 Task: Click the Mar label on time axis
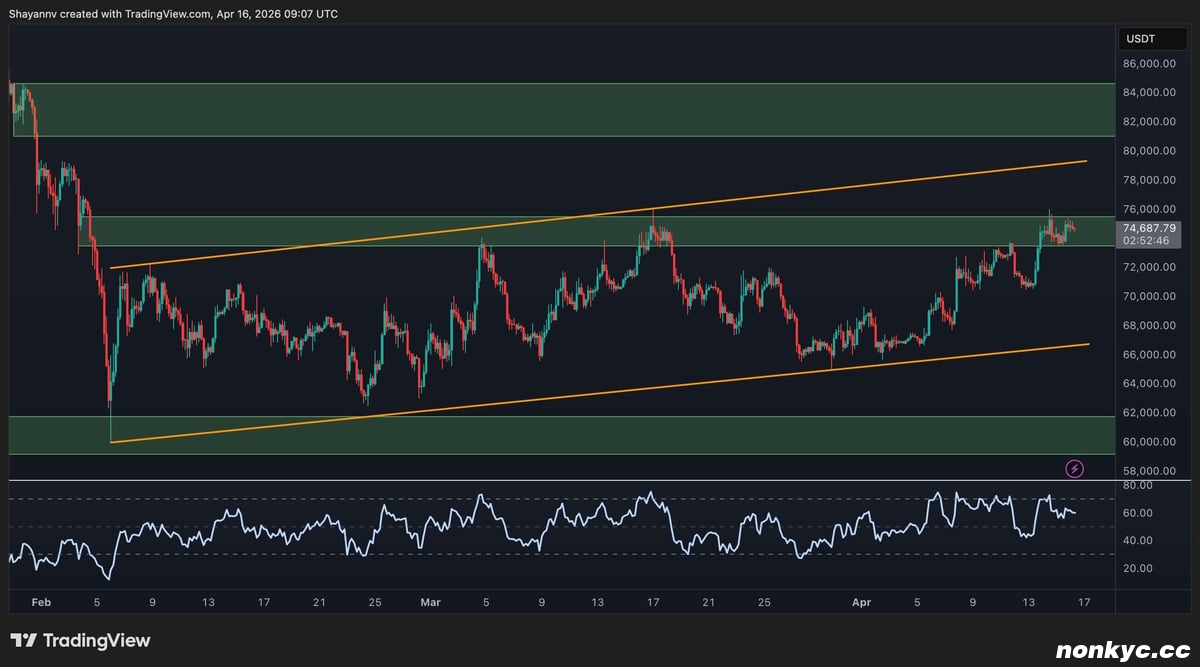[431, 603]
